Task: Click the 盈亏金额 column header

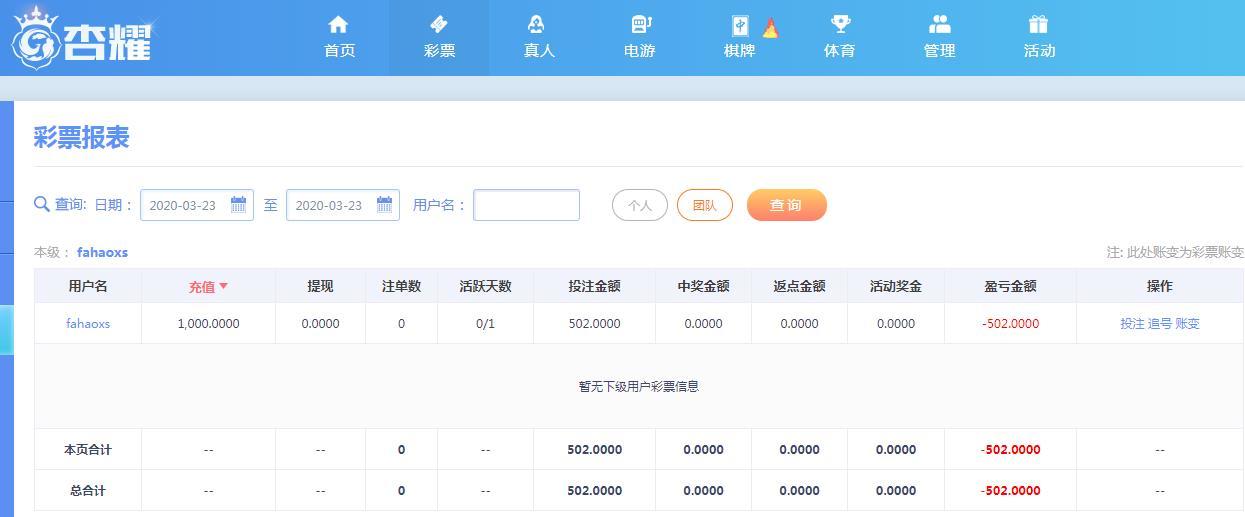Action: tap(1010, 286)
